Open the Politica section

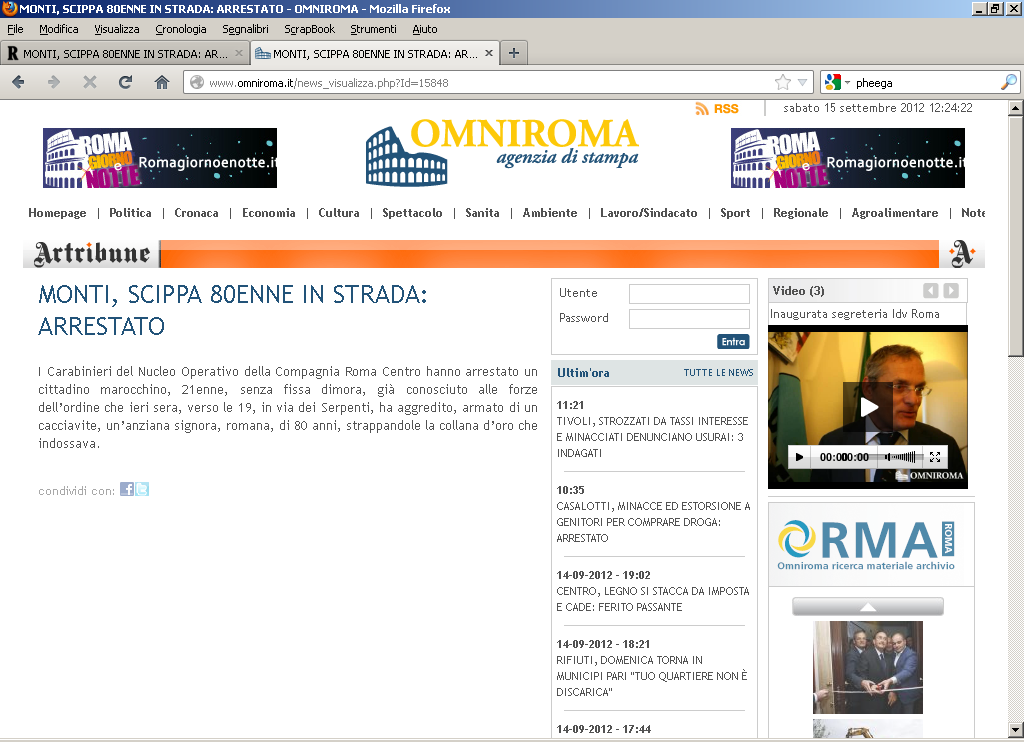pyautogui.click(x=130, y=213)
